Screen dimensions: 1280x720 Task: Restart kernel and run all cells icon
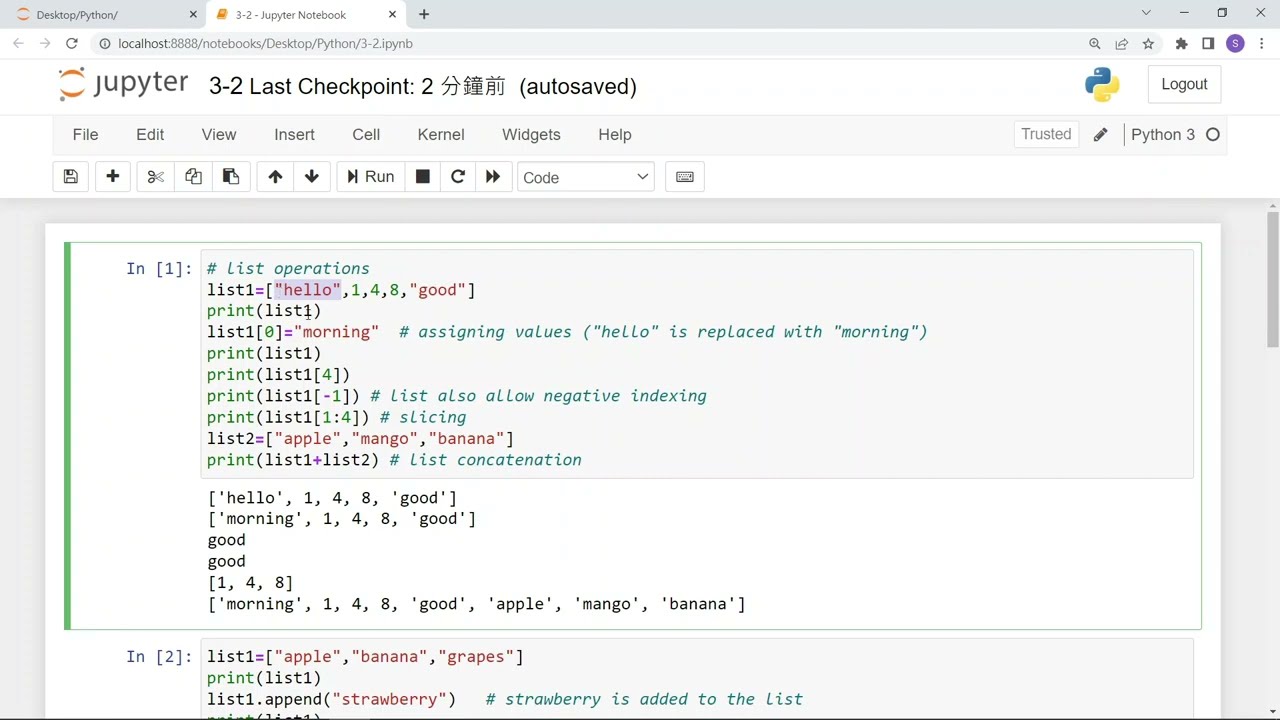pyautogui.click(x=493, y=177)
